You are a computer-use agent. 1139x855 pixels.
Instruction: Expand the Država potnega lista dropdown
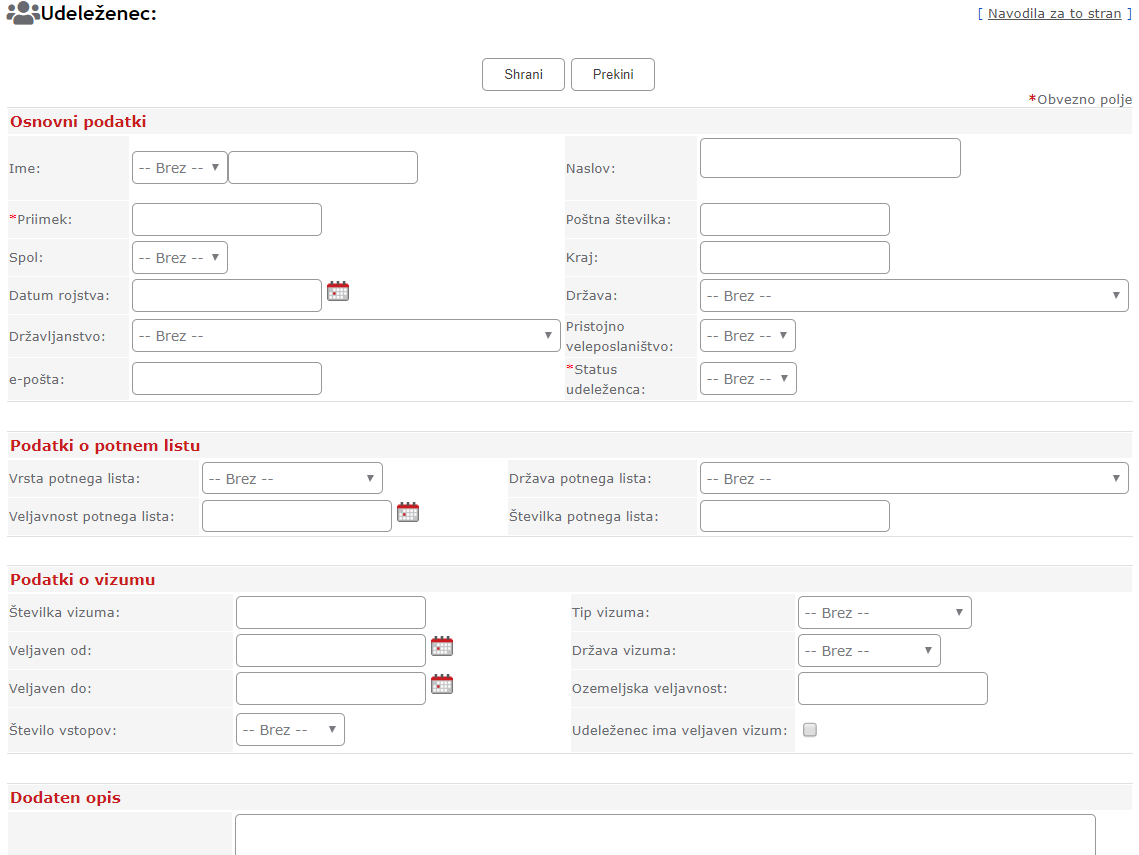(914, 479)
